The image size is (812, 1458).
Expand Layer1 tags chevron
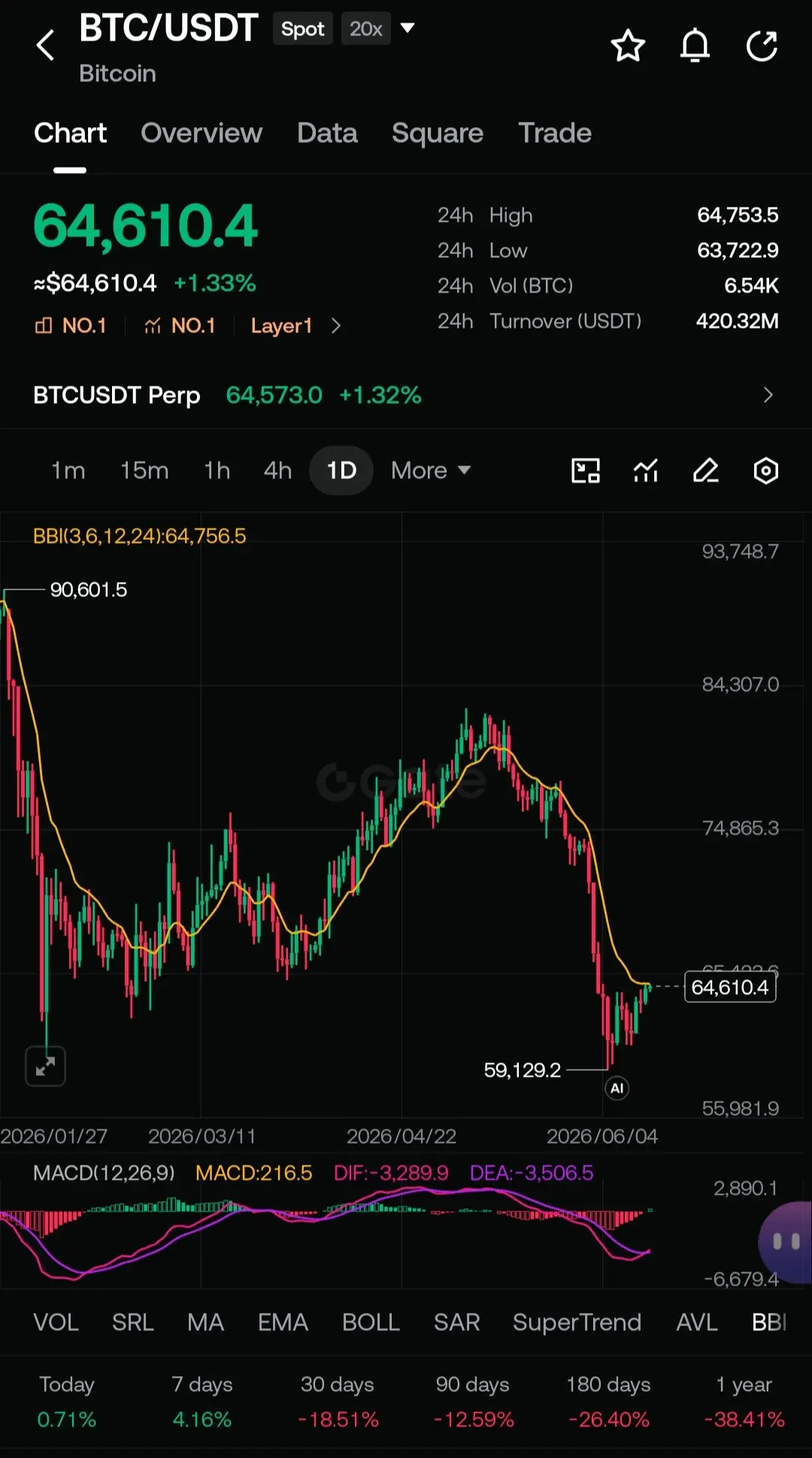coord(336,326)
